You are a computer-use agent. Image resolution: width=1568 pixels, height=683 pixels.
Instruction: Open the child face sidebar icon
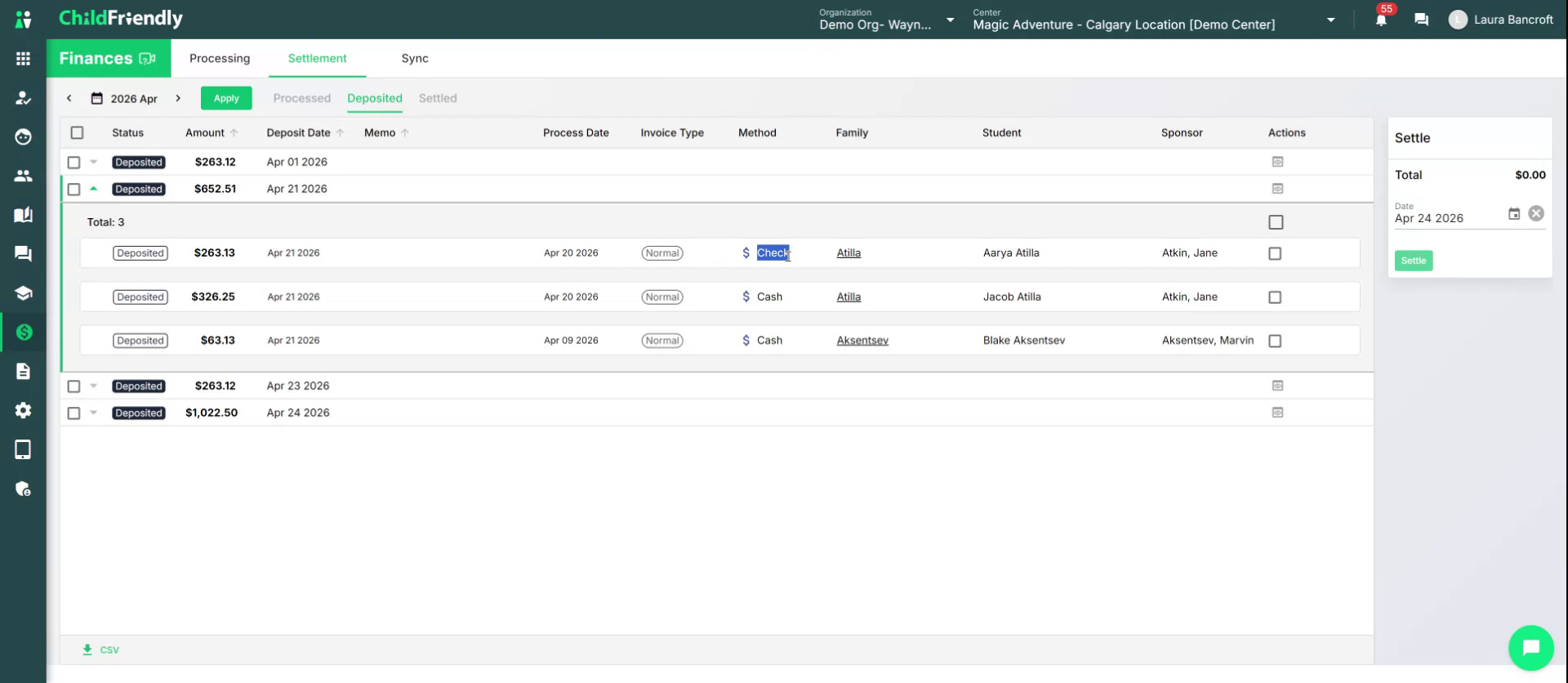[23, 136]
